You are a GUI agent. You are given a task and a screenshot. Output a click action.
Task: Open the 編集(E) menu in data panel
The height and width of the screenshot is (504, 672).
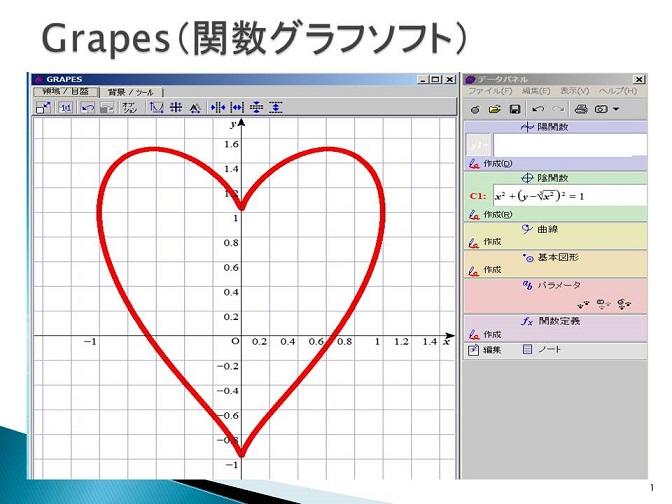click(536, 91)
